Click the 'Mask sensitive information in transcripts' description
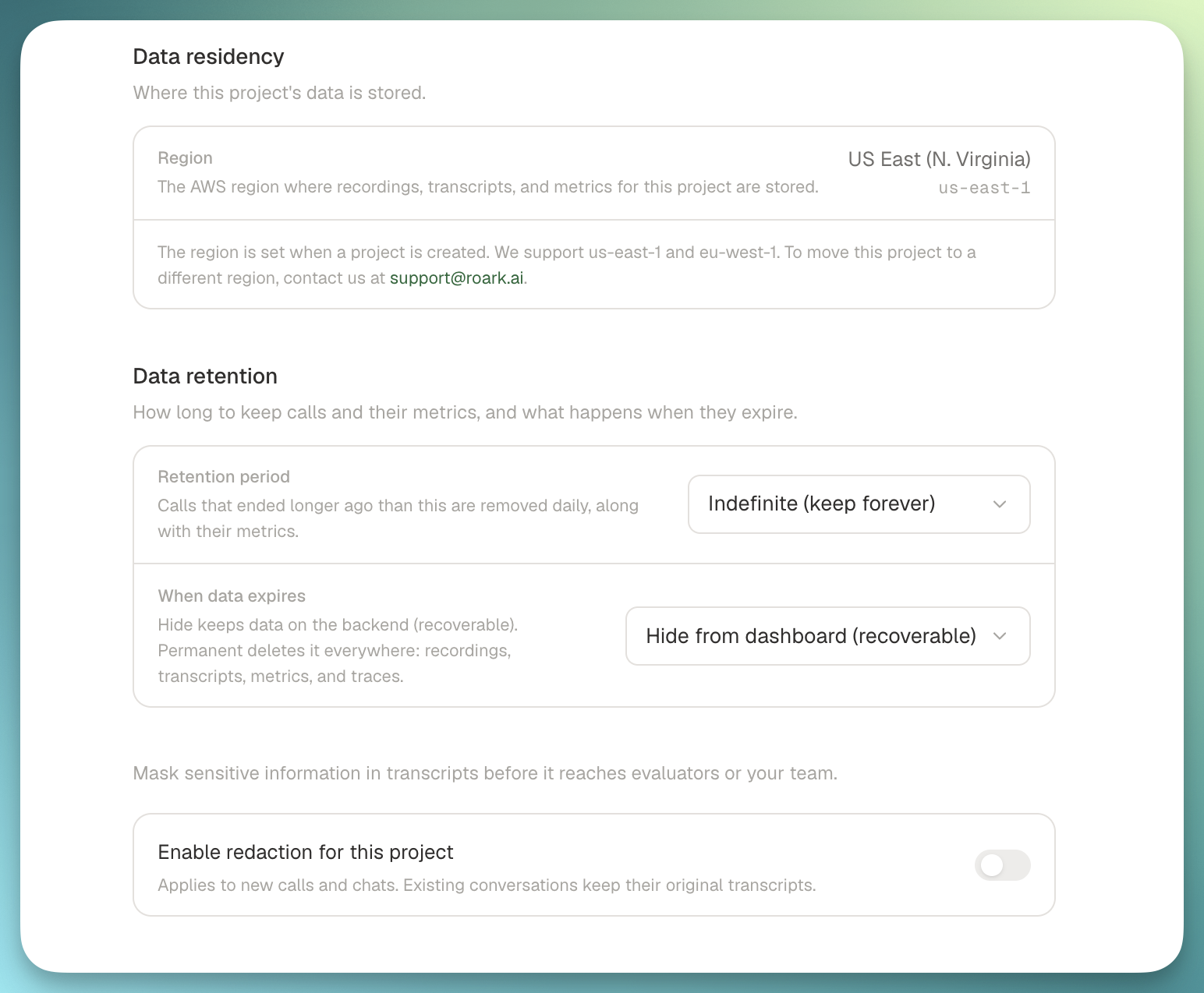1204x993 pixels. pos(485,773)
